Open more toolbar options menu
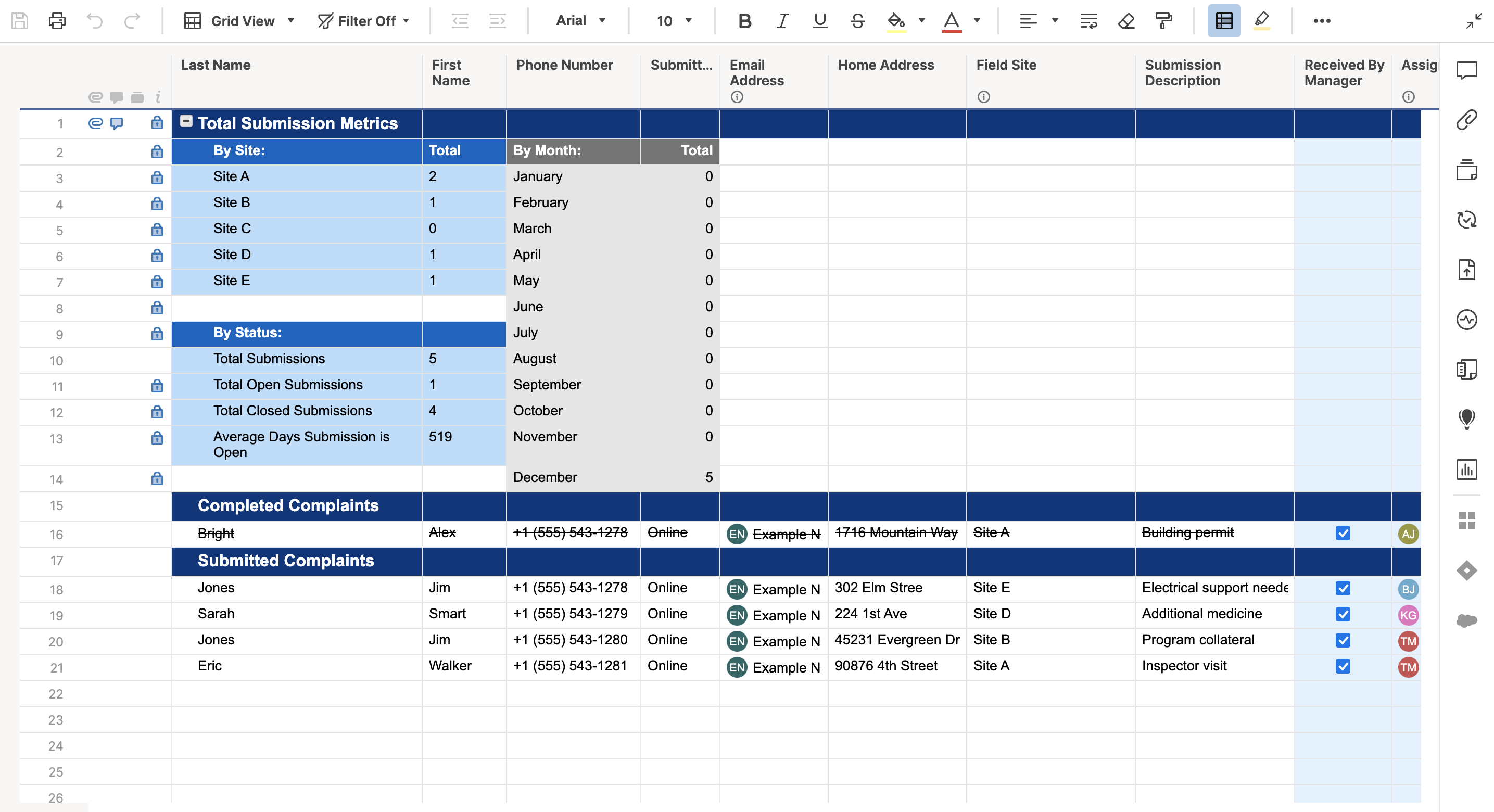 1322,21
